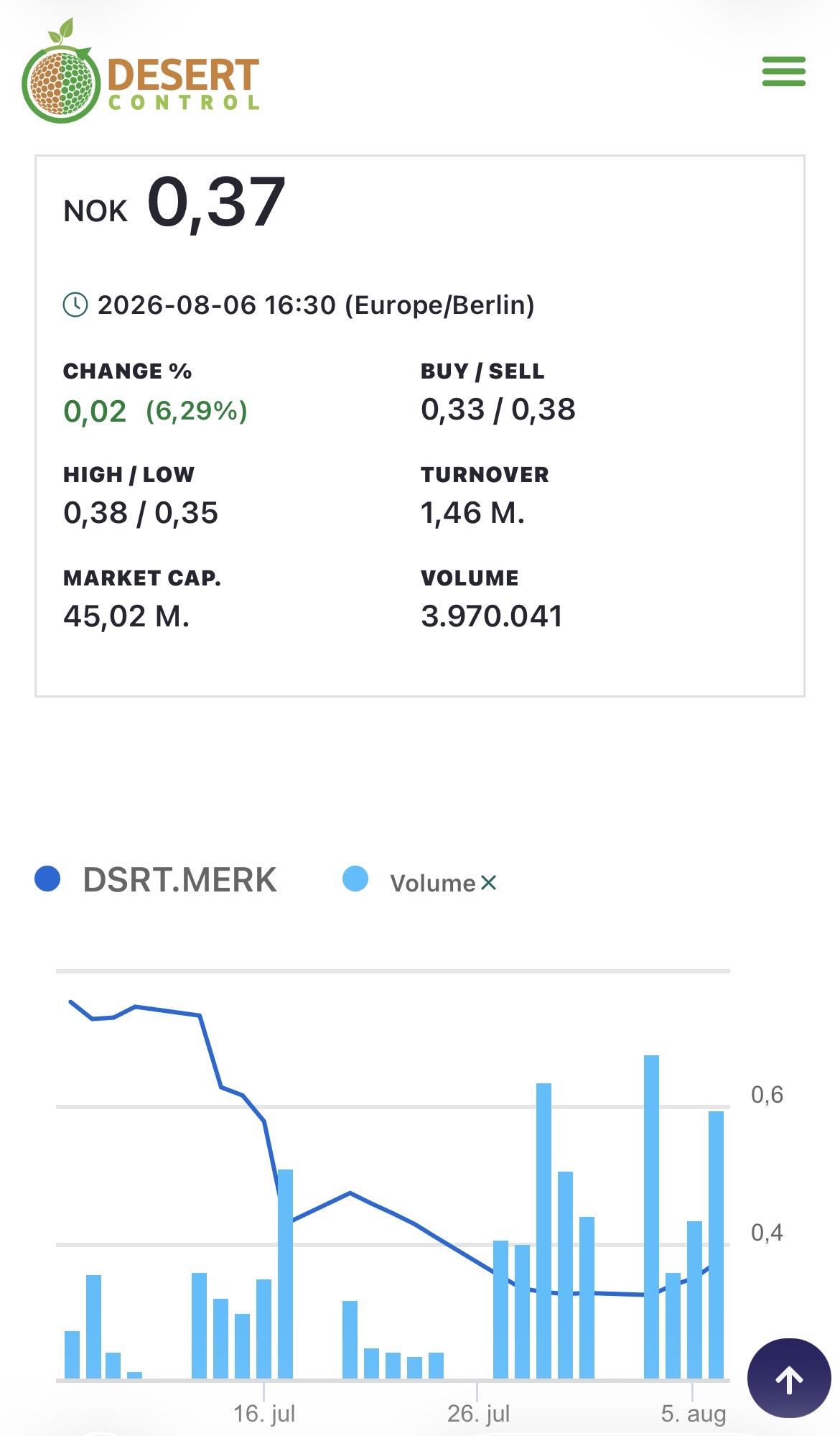Click the 16. jul axis tick label

[x=264, y=1414]
